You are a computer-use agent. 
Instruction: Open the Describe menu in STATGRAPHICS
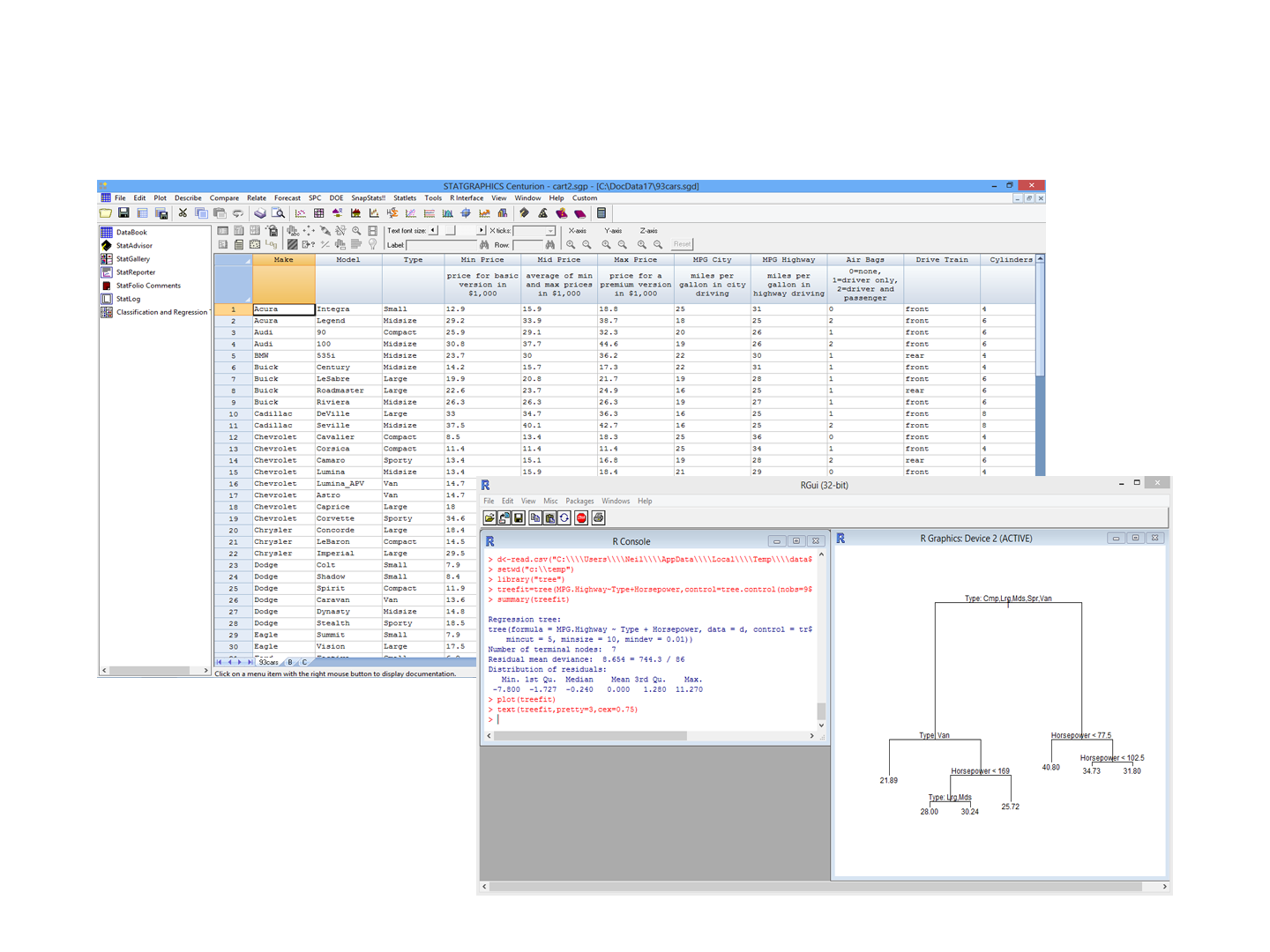(x=188, y=197)
